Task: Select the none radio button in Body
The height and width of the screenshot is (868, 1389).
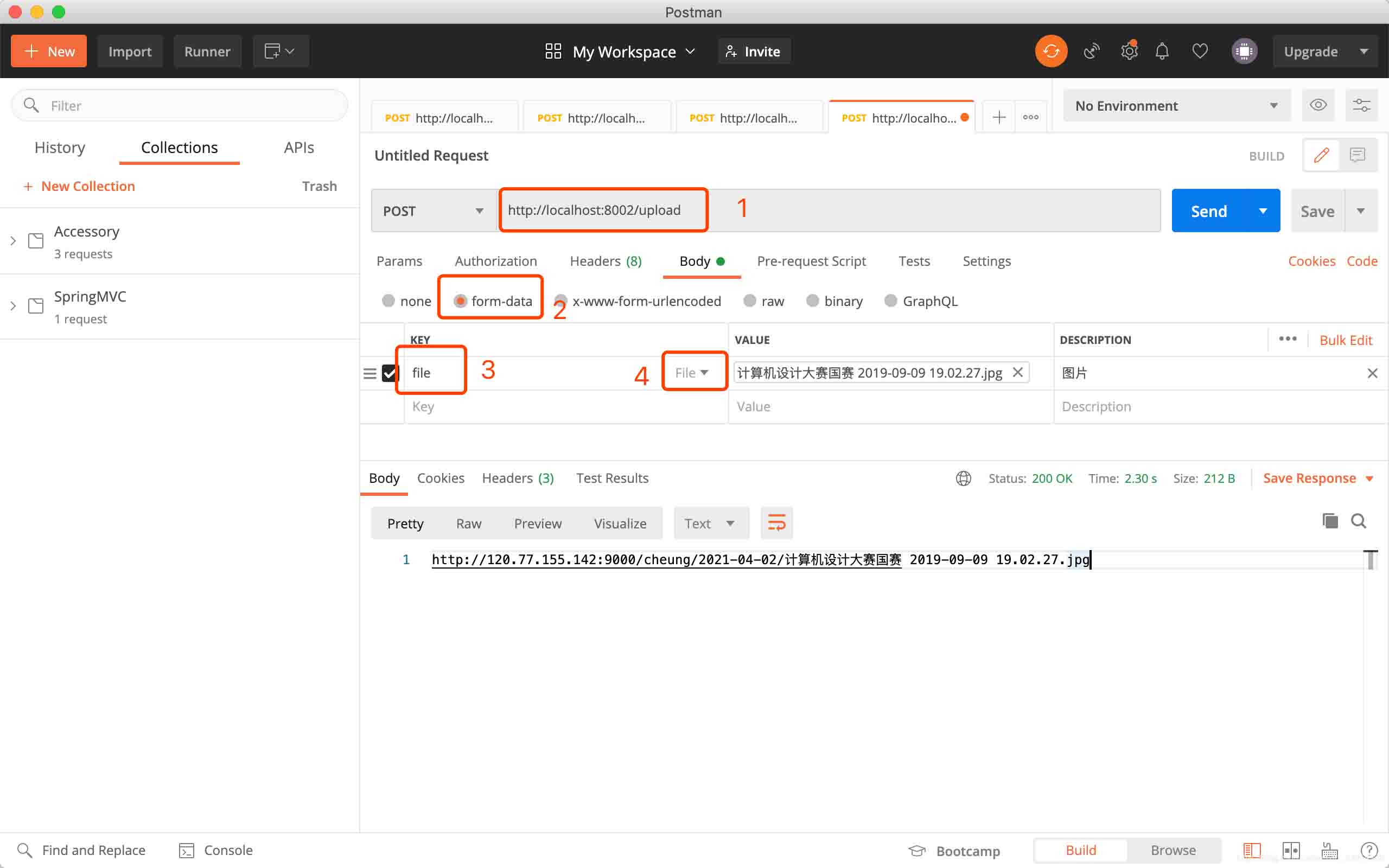Action: point(388,300)
